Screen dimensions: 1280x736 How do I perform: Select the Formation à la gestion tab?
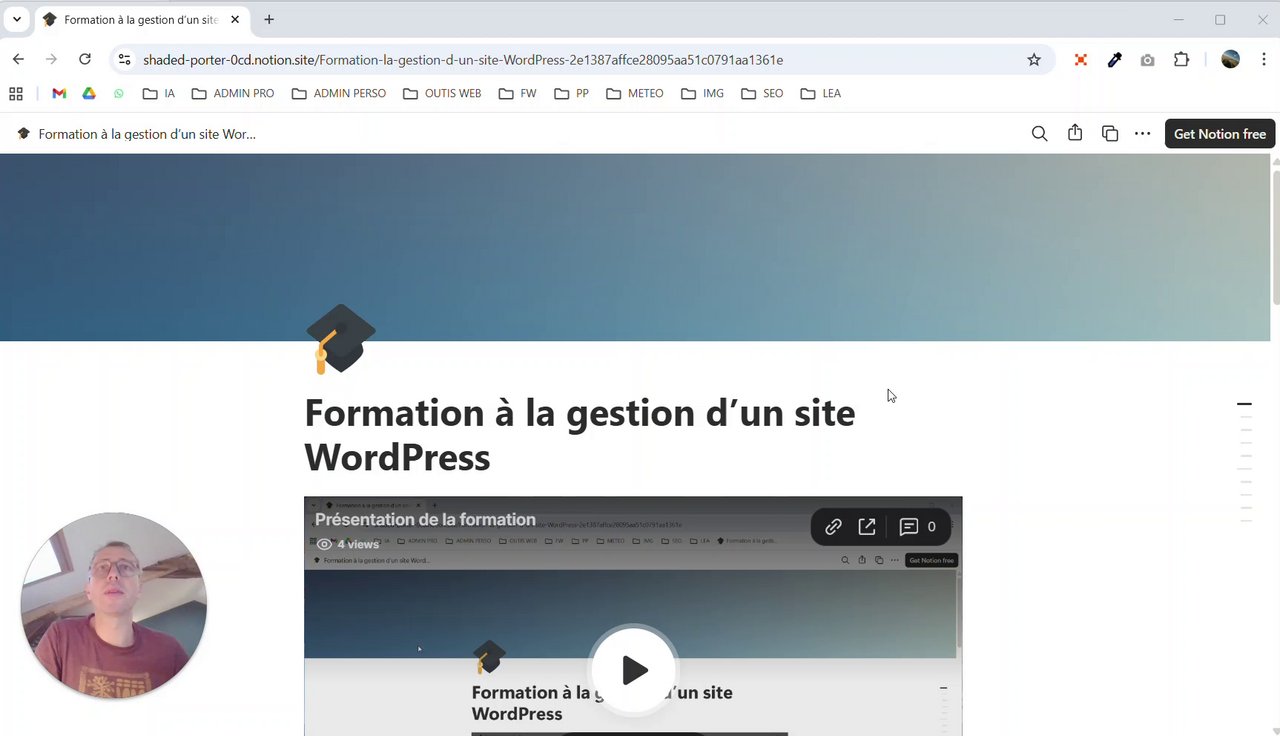[141, 19]
